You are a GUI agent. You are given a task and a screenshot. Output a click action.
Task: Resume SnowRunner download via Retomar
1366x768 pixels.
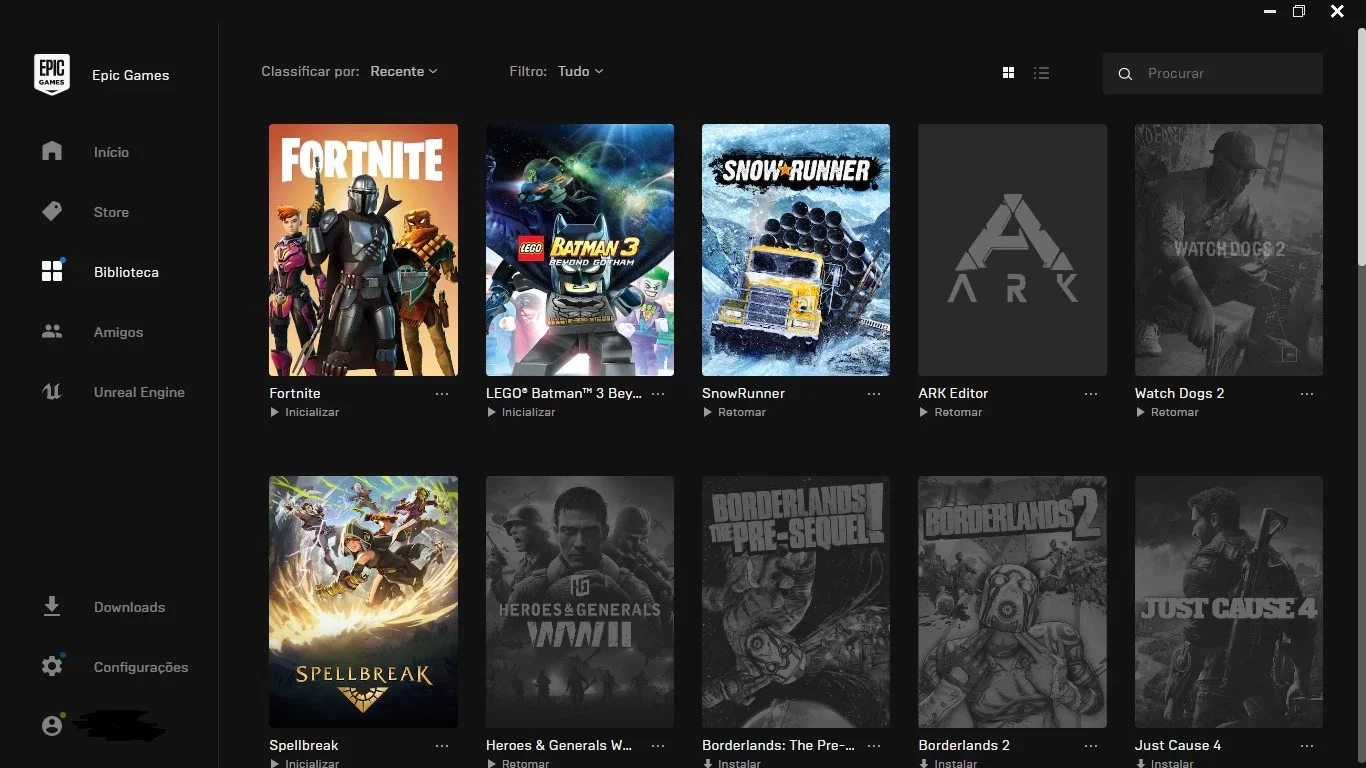coord(734,412)
